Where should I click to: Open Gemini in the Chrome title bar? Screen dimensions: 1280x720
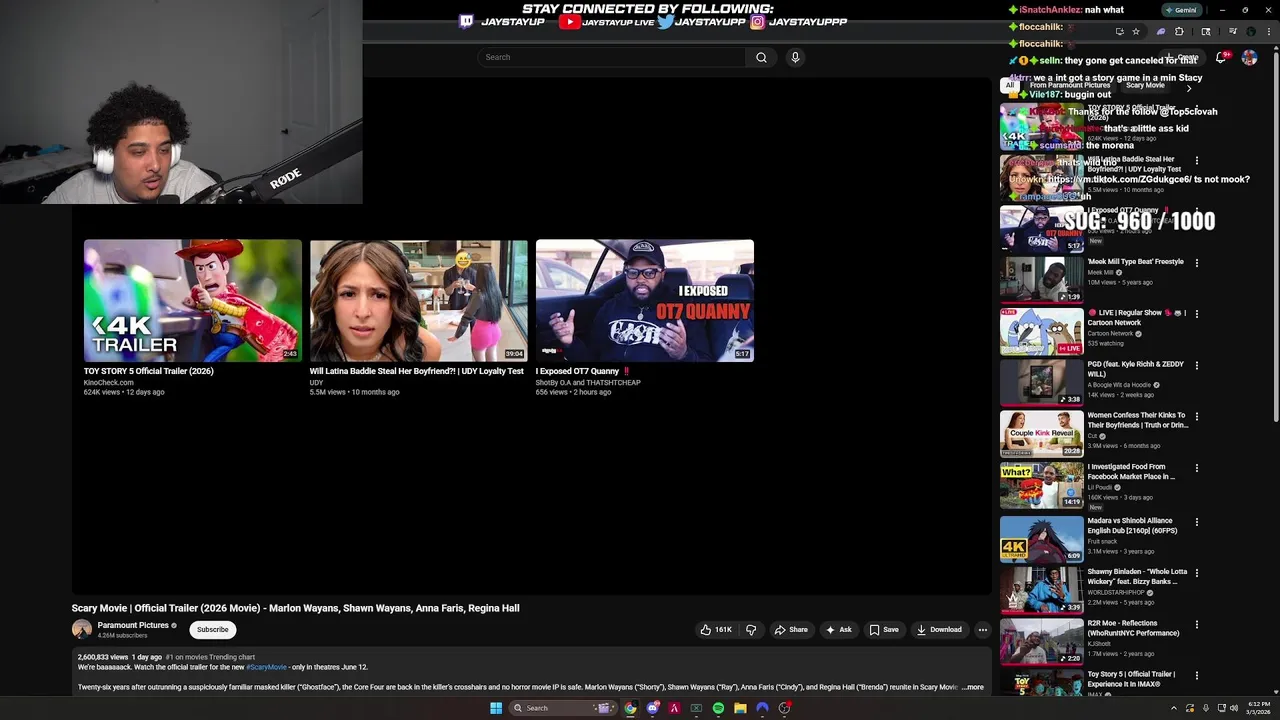click(x=1181, y=10)
